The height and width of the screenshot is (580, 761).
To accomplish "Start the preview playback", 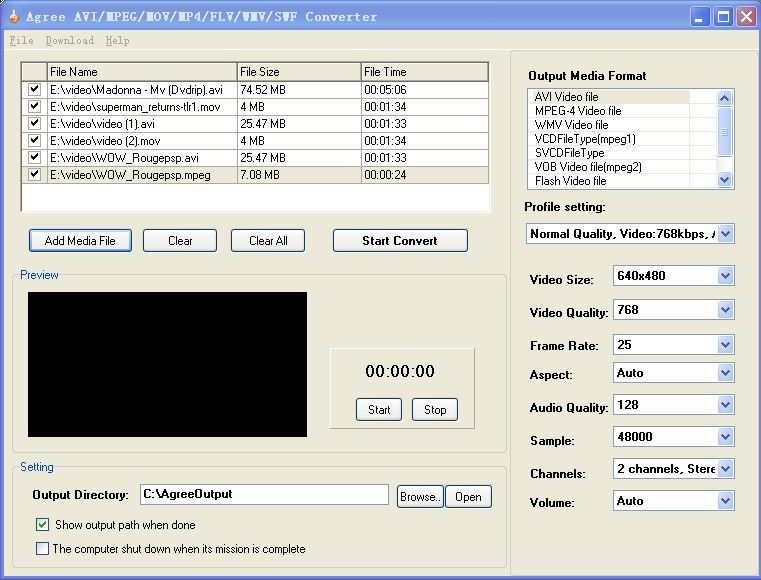I will pos(379,409).
